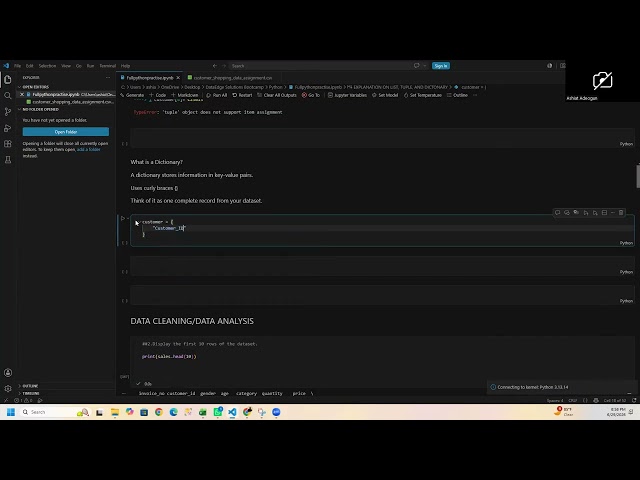Open the Manage gear in the activity bar
Viewport: 640px width, 480px height.
click(8, 389)
